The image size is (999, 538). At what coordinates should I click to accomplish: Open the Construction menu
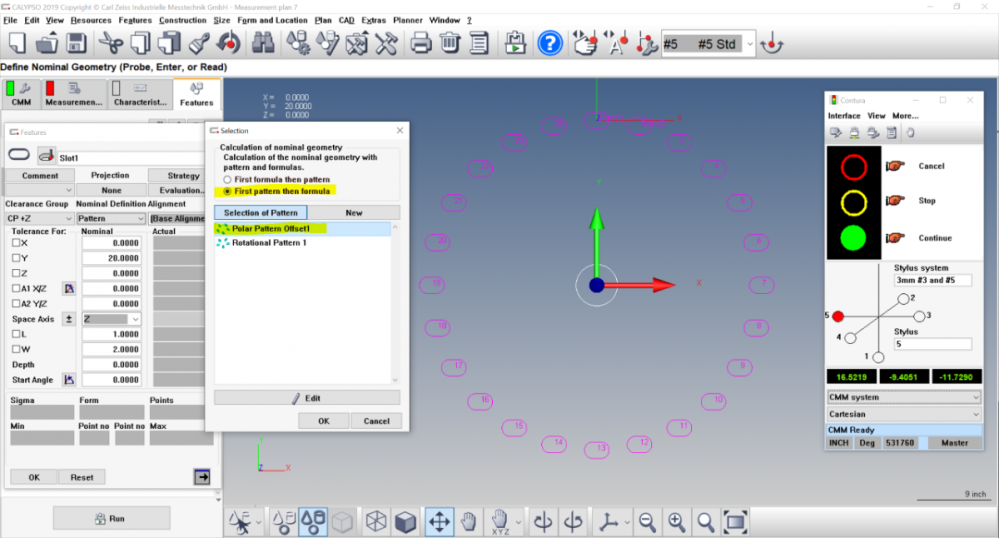183,20
